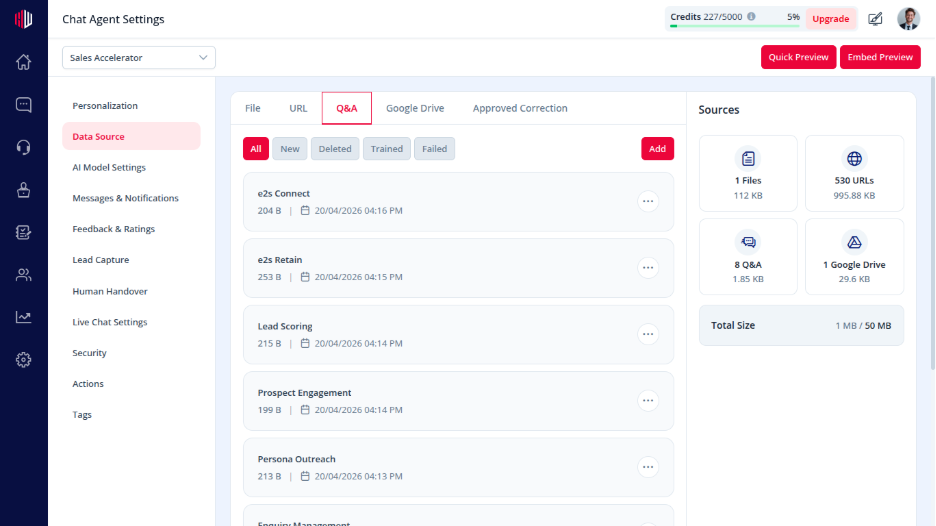Open the analytics chart sidebar icon
The height and width of the screenshot is (526, 936).
coord(23,317)
